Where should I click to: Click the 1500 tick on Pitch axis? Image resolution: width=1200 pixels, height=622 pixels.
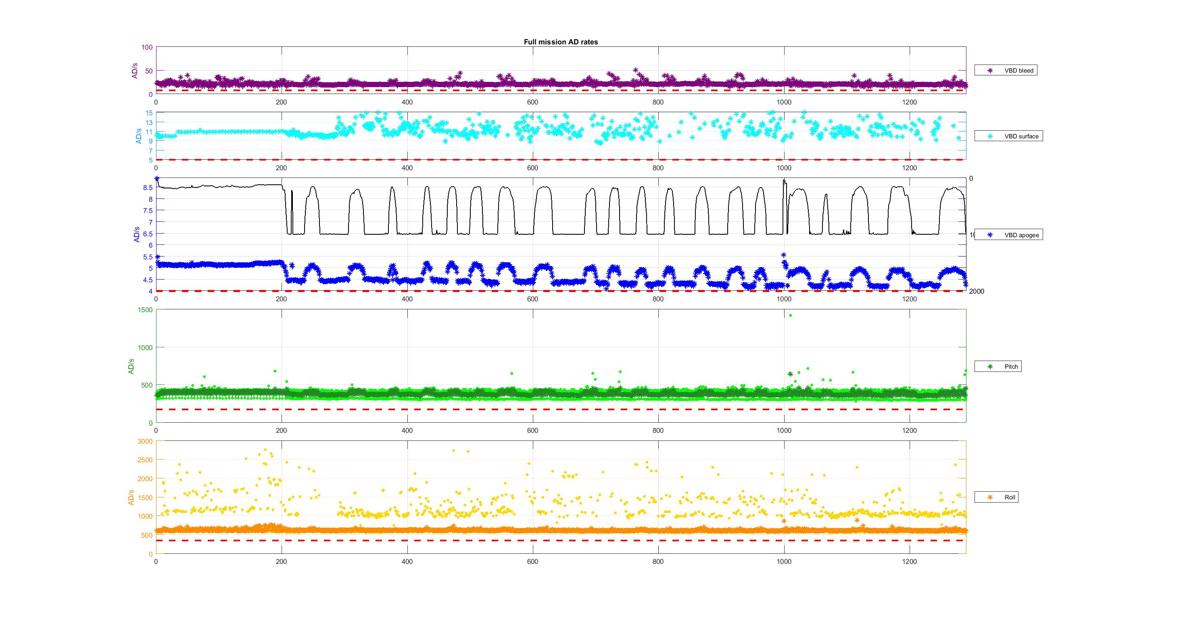click(x=146, y=310)
